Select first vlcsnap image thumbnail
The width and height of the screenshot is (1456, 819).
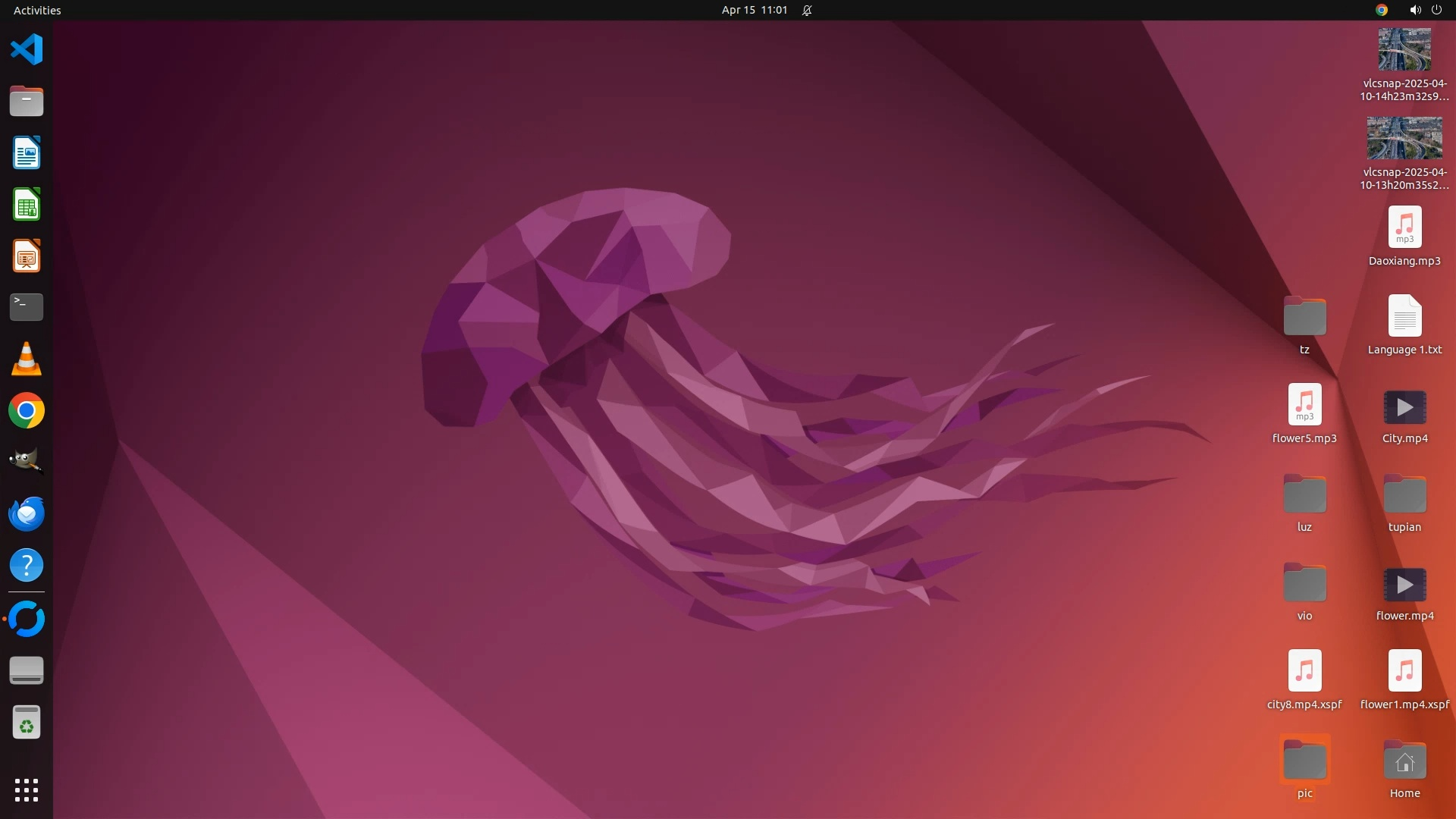point(1404,50)
